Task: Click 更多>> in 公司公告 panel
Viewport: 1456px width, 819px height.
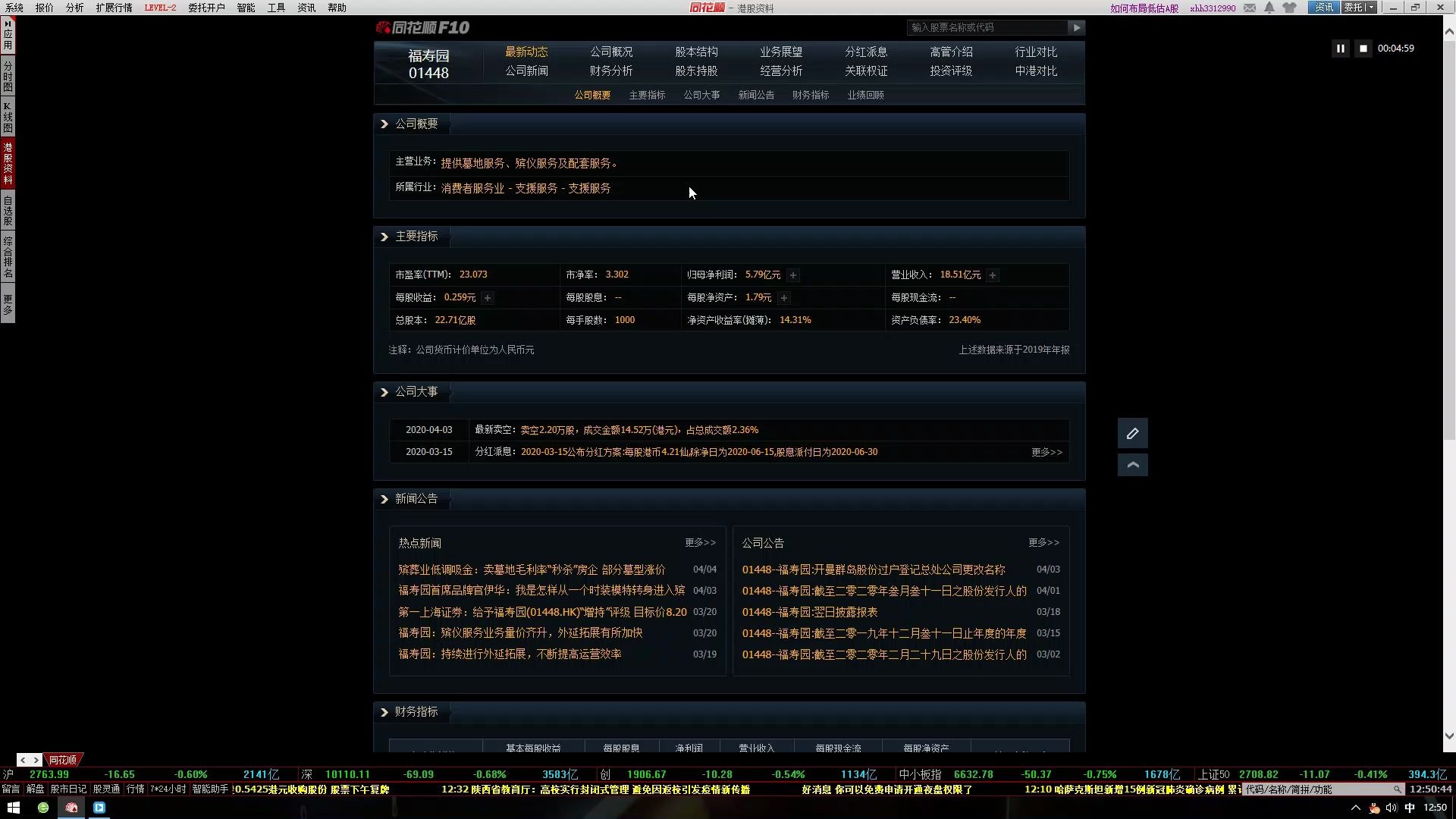Action: (1043, 543)
